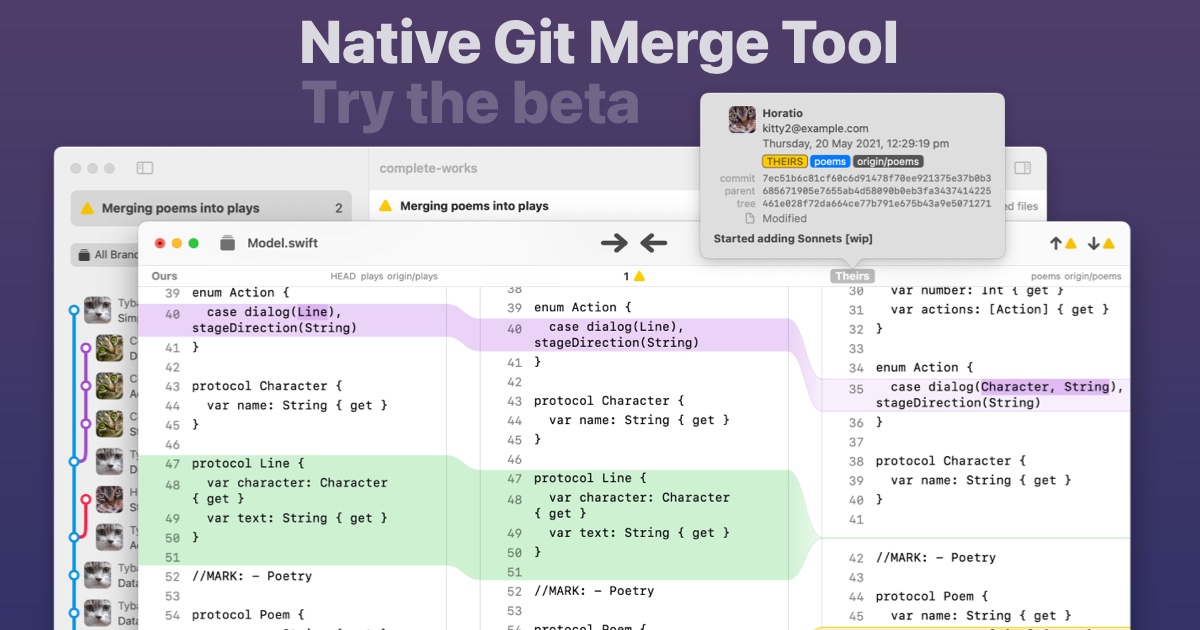Click line 35 highlighted conflict in Theirs pane
The height and width of the screenshot is (630, 1200).
(976, 395)
